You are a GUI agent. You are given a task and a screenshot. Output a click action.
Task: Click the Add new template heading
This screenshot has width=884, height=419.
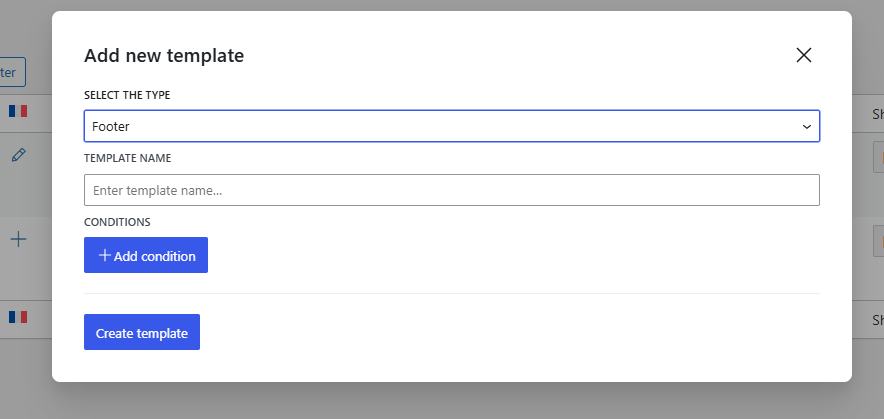[x=164, y=55]
